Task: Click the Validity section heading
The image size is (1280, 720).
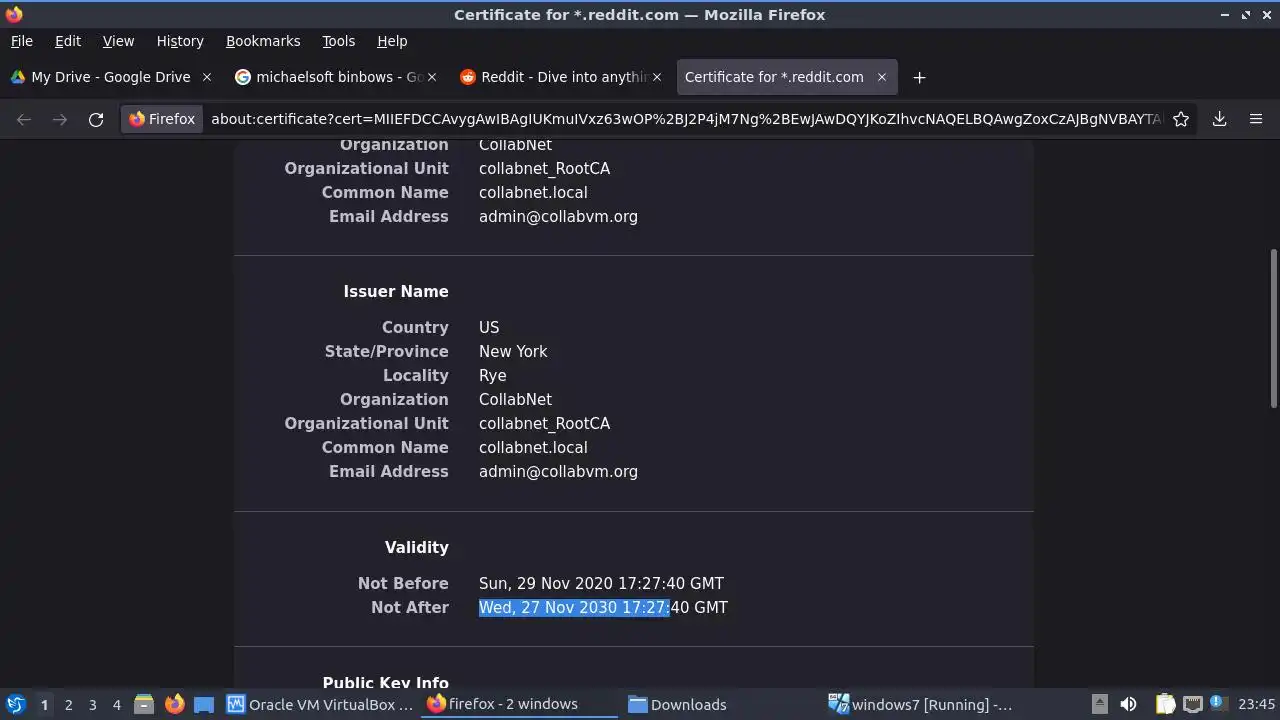Action: [x=417, y=547]
